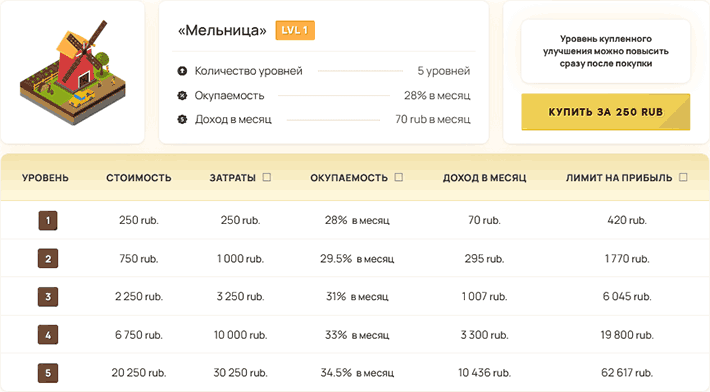Click the «Мельница» title
This screenshot has width=710, height=392.
(x=222, y=30)
